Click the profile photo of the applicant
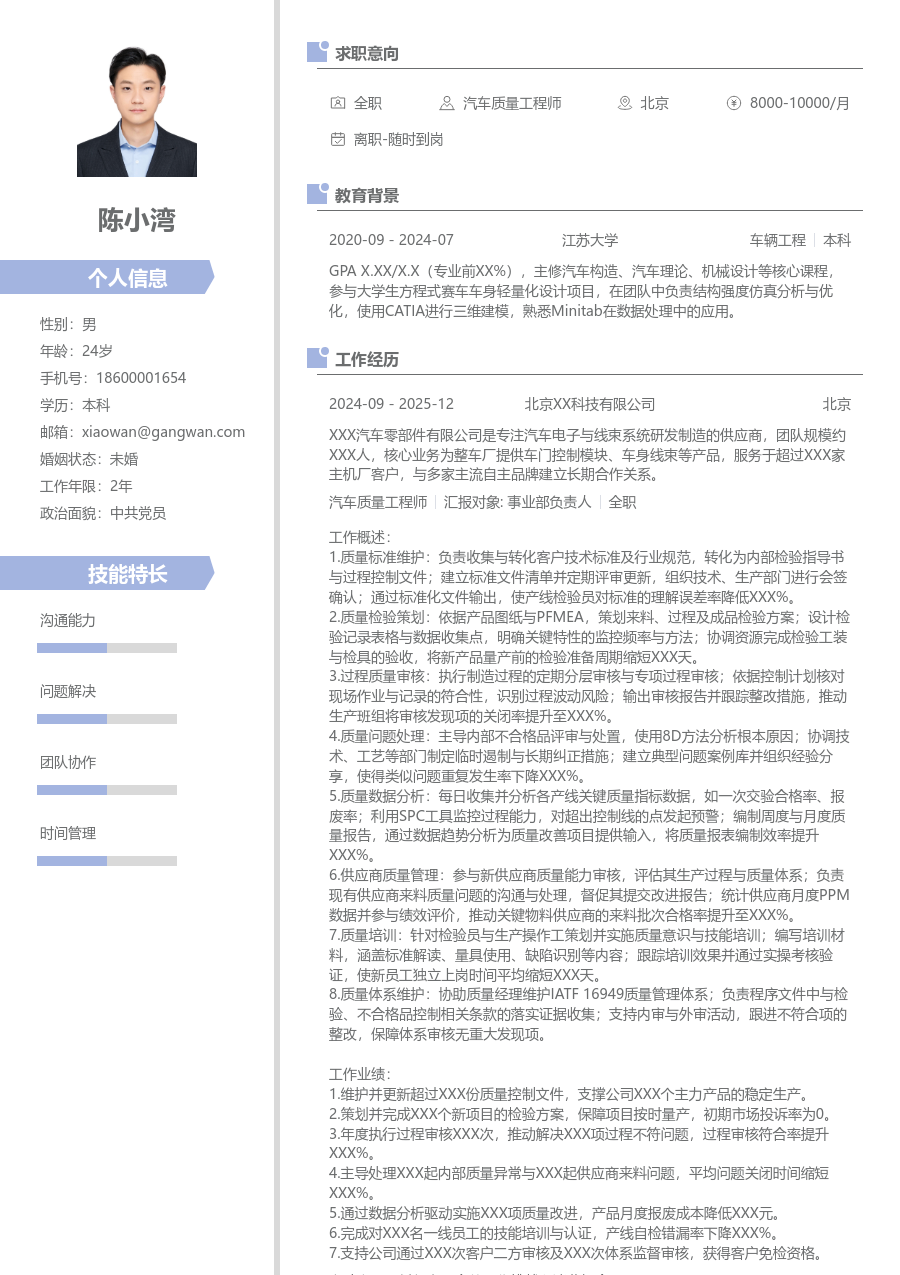900x1275 pixels. (137, 112)
